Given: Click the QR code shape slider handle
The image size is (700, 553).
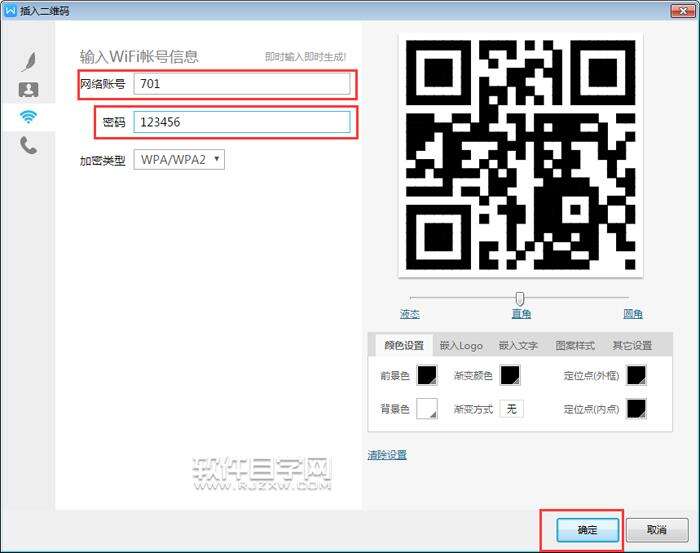Looking at the screenshot, I should click(x=520, y=298).
